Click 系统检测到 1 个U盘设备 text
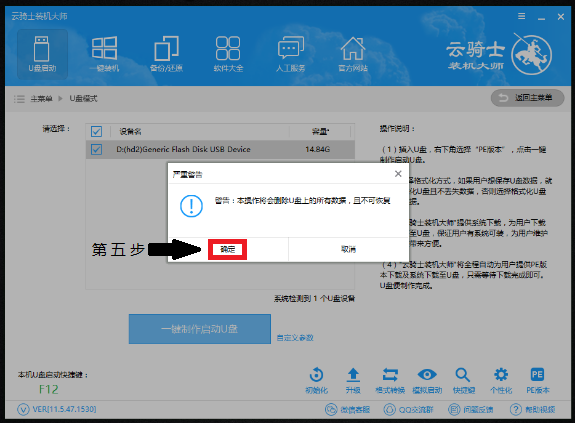 [x=314, y=298]
